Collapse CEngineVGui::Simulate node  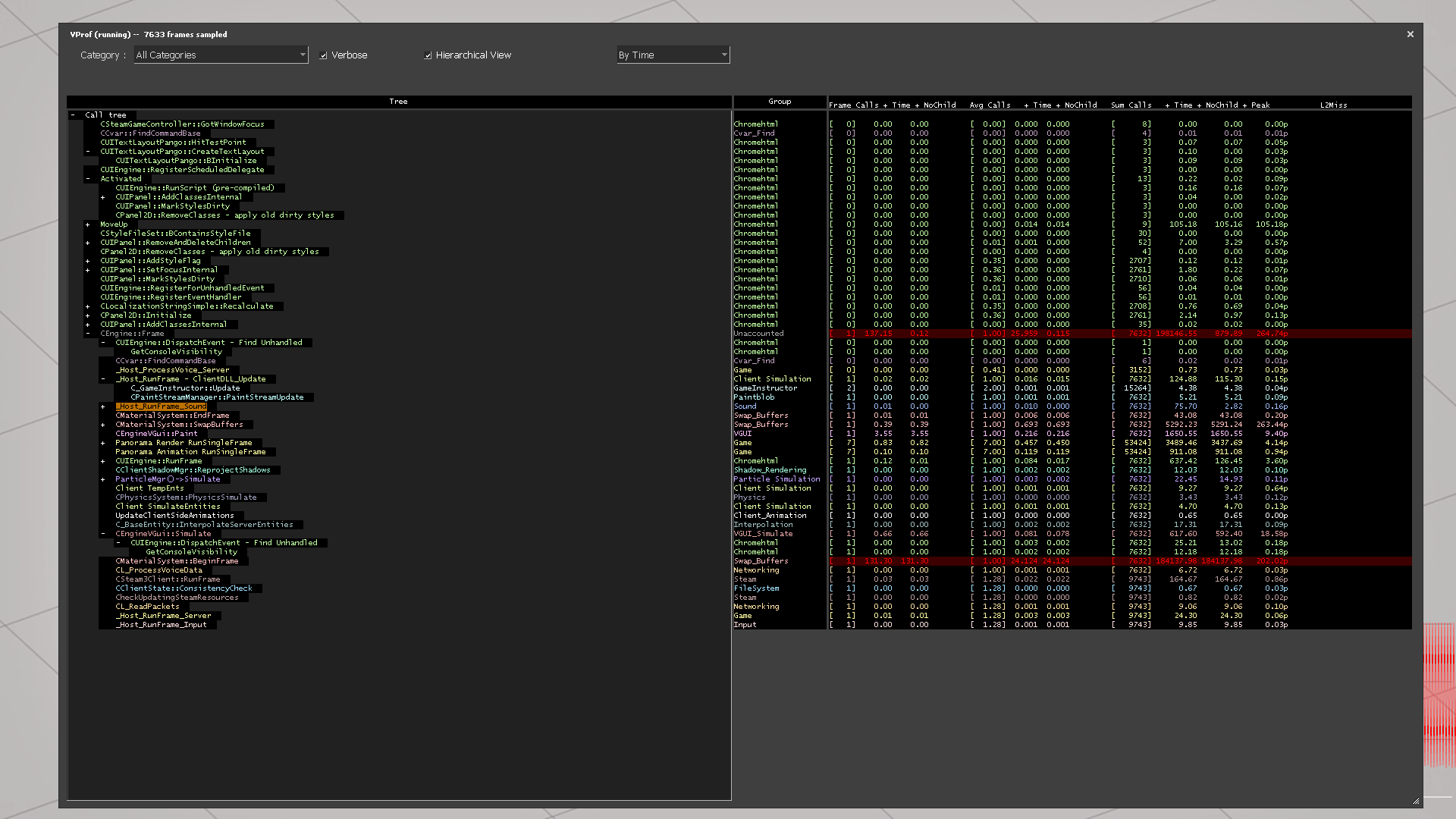coord(102,533)
